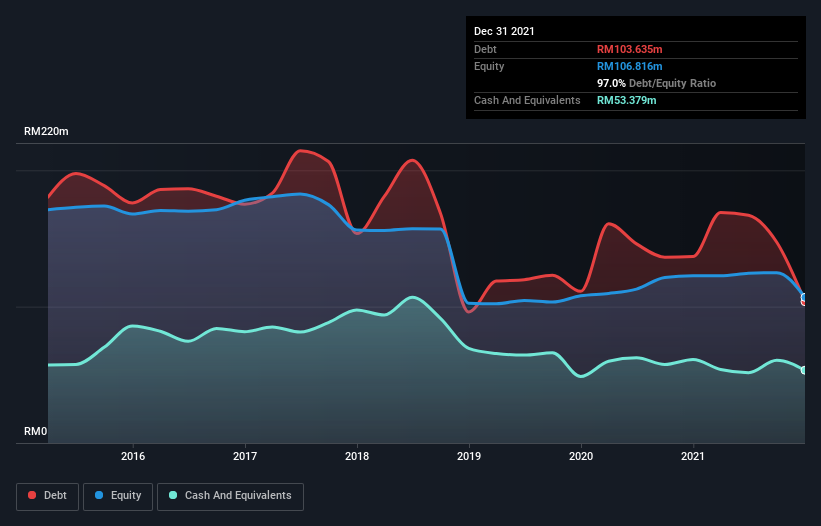The width and height of the screenshot is (821, 526).
Task: Toggle the Equity series legend button
Action: (118, 496)
